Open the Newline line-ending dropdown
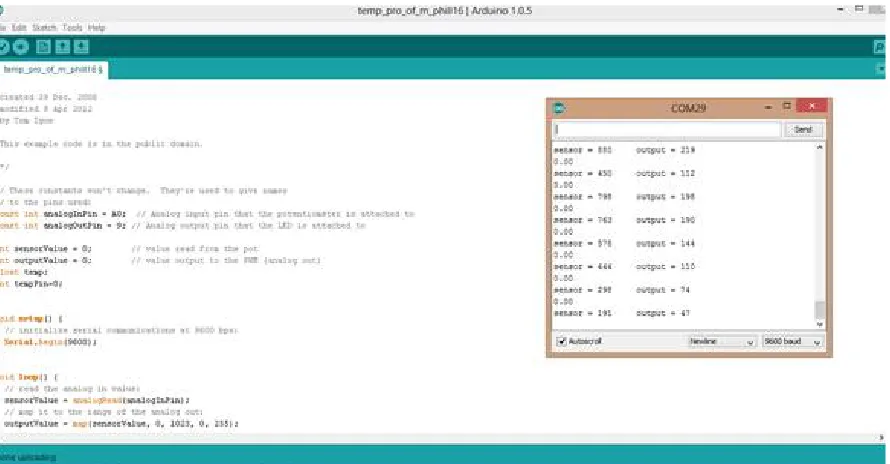The height and width of the screenshot is (464, 890). click(721, 341)
